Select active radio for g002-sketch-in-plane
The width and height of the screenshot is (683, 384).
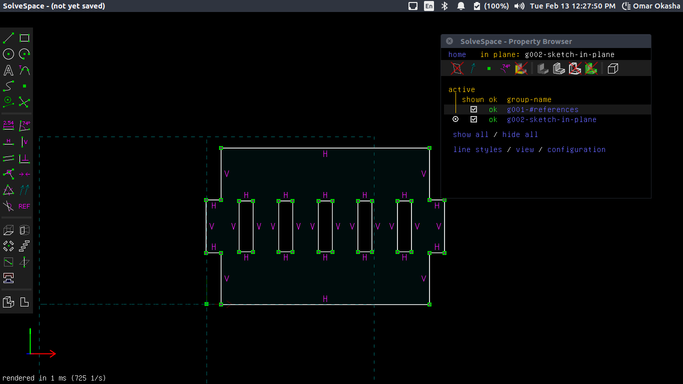point(456,119)
